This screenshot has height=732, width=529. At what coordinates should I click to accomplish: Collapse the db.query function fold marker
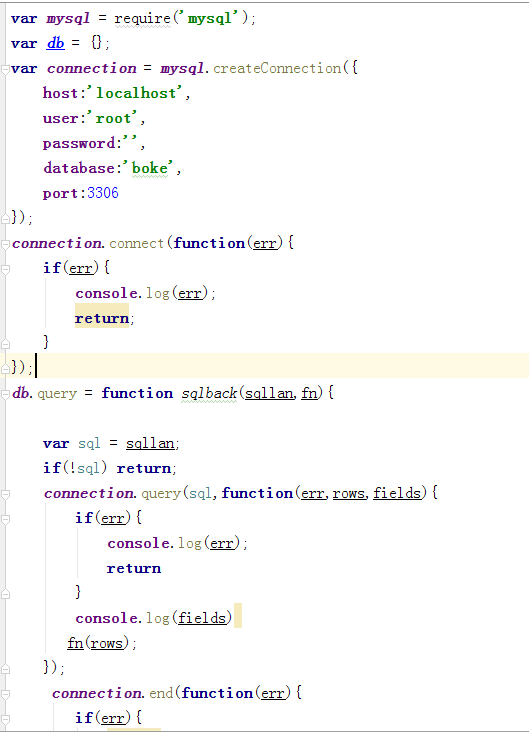click(5, 394)
